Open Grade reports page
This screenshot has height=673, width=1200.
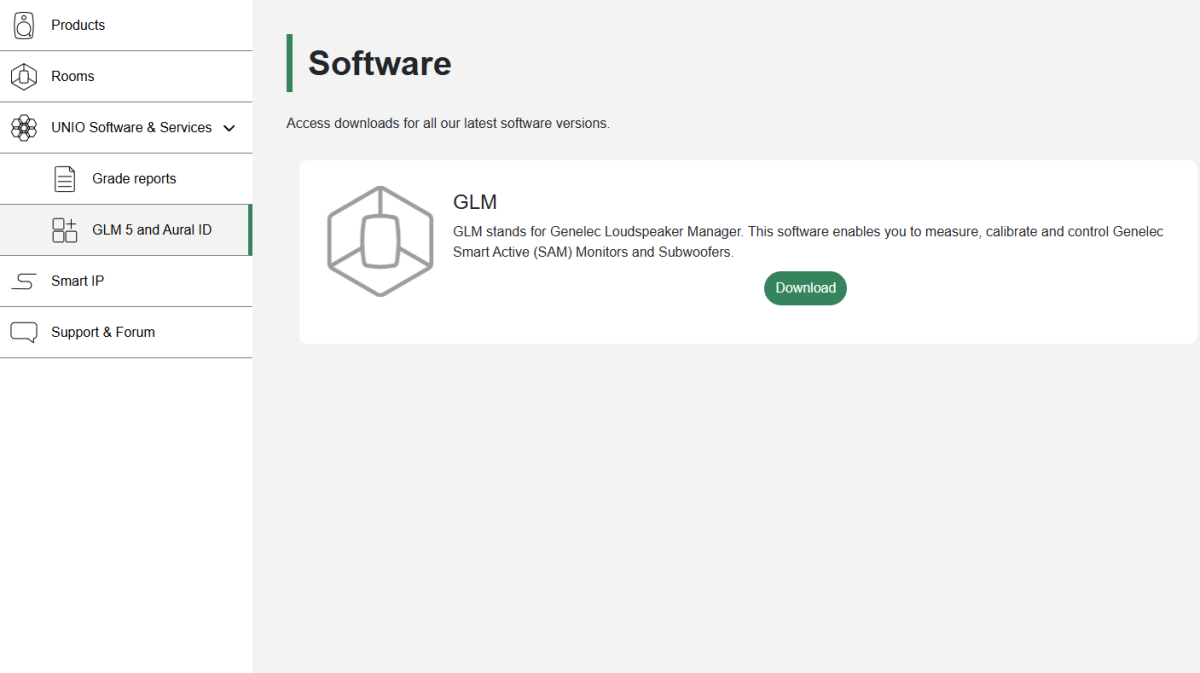(x=126, y=179)
